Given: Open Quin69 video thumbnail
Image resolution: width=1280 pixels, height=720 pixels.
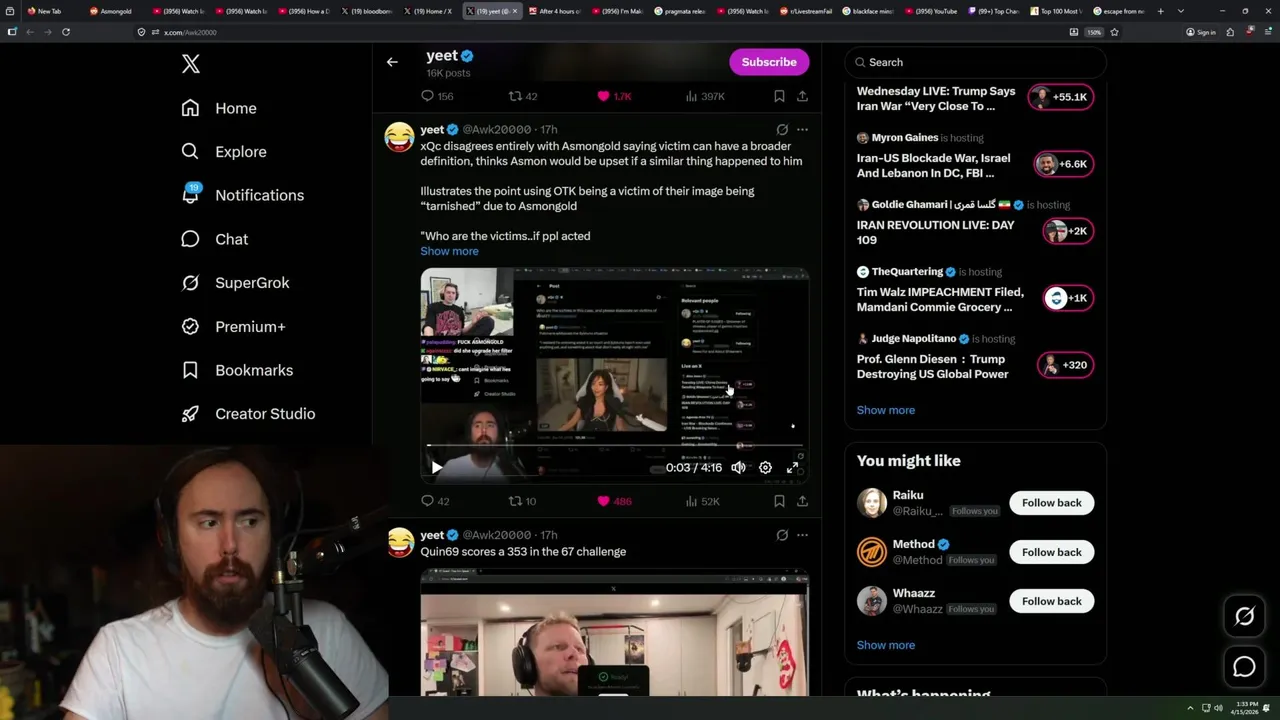Looking at the screenshot, I should point(614,632).
